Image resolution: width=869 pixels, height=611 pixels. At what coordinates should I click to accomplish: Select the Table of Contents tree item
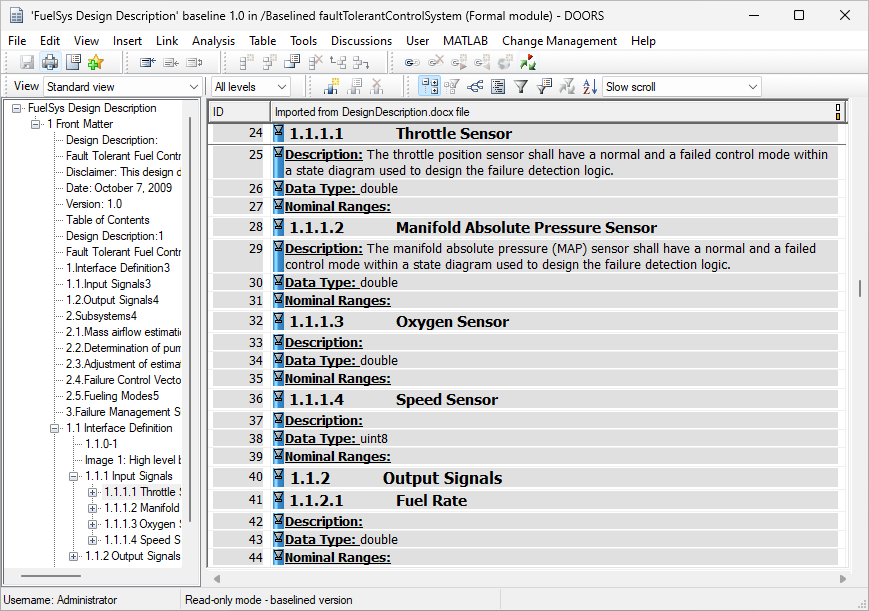tap(108, 220)
